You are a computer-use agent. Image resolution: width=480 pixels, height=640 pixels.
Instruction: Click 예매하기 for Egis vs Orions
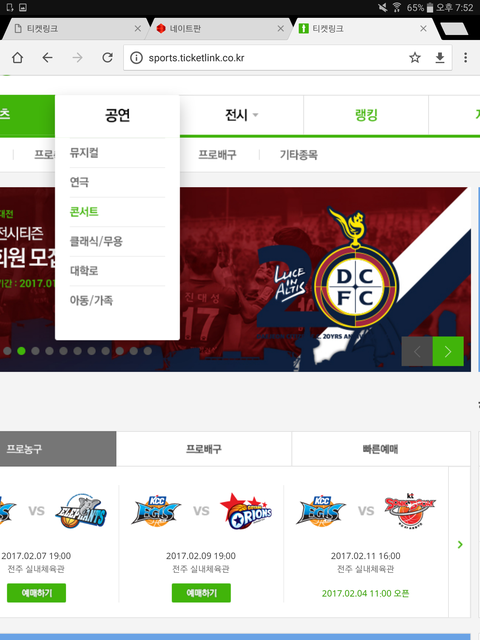(201, 593)
